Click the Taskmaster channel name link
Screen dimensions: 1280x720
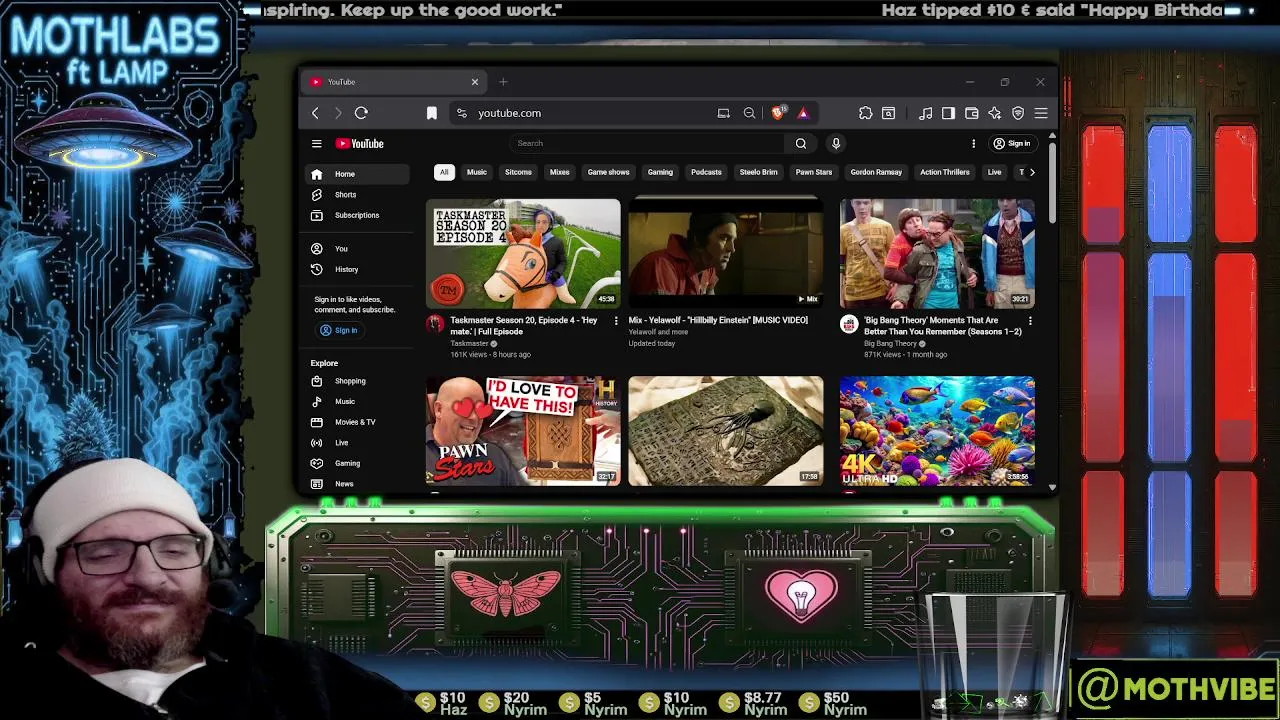469,343
